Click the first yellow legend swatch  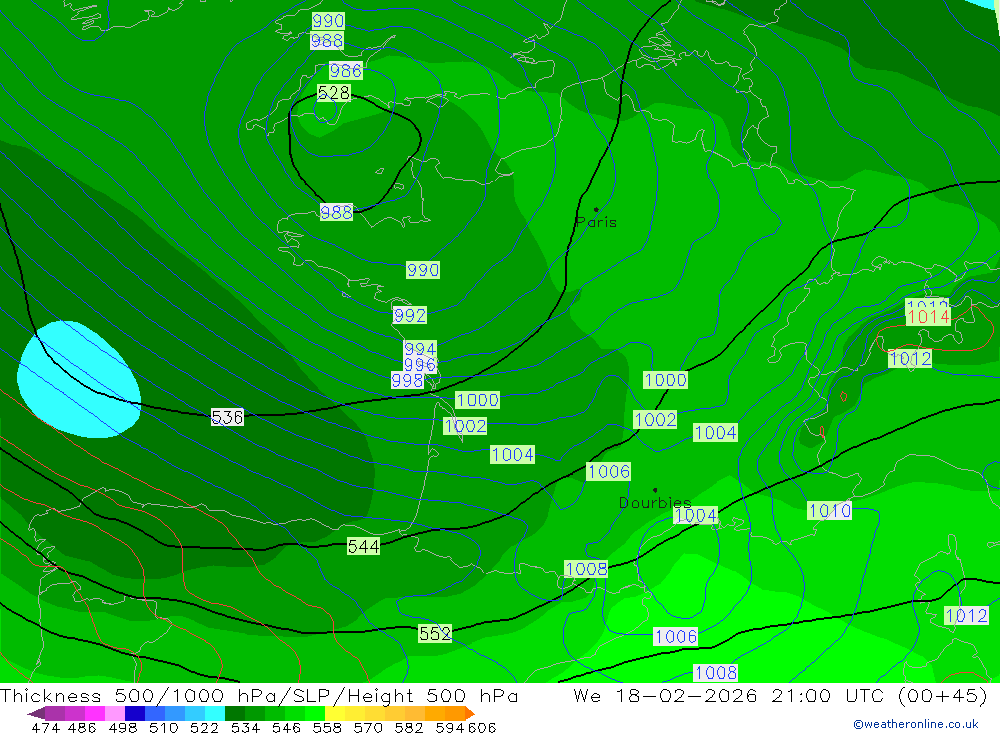point(335,713)
